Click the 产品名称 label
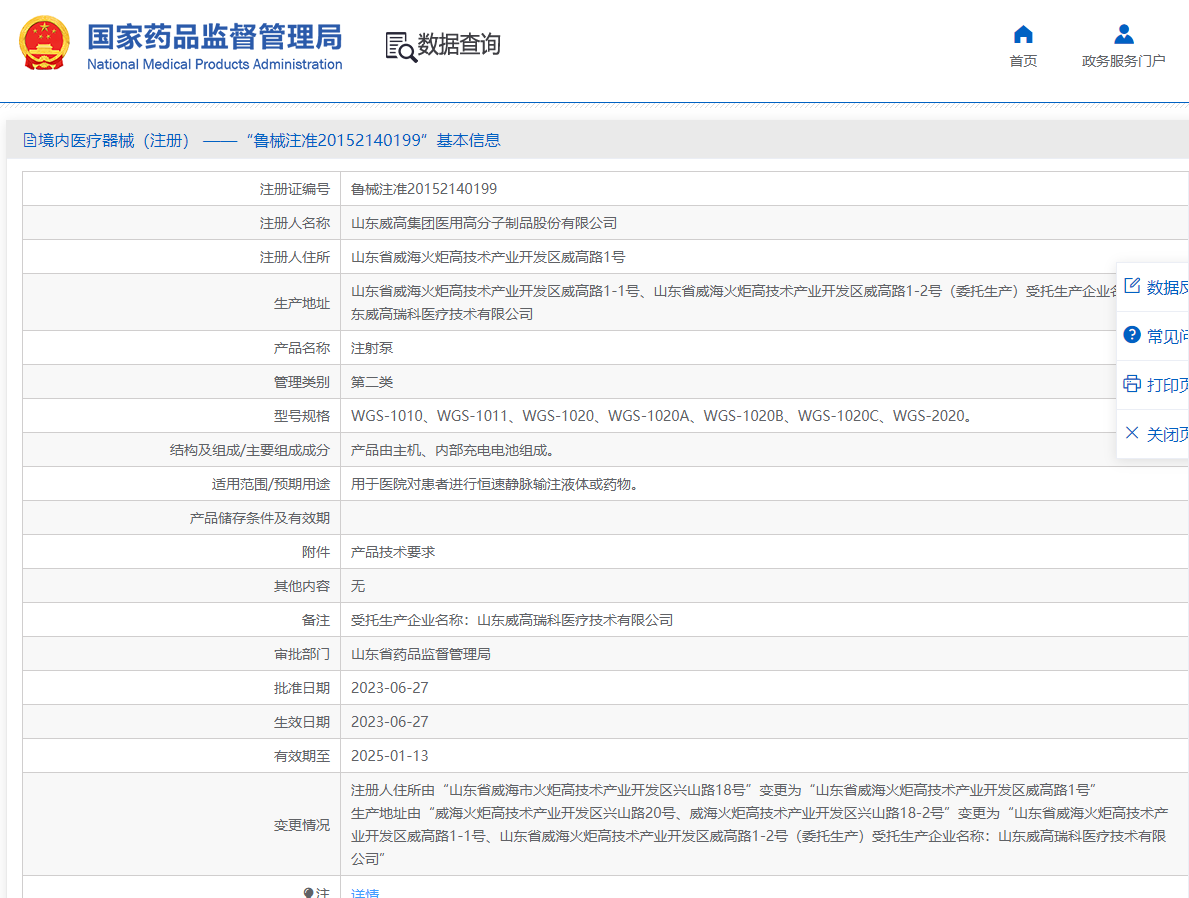The image size is (1189, 898). 302,348
